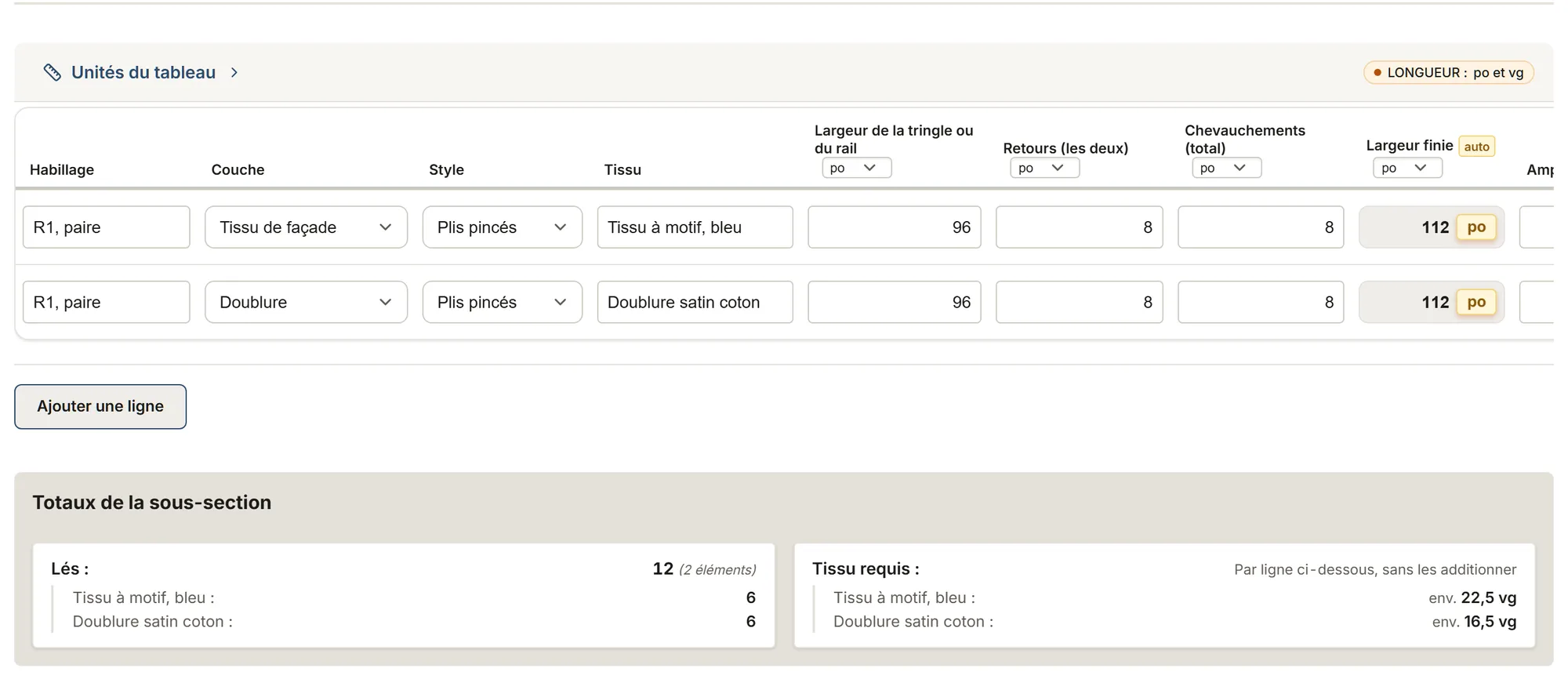The image size is (1568, 679).
Task: Click the Chevauchements field in the Doublure row
Action: pos(1261,302)
